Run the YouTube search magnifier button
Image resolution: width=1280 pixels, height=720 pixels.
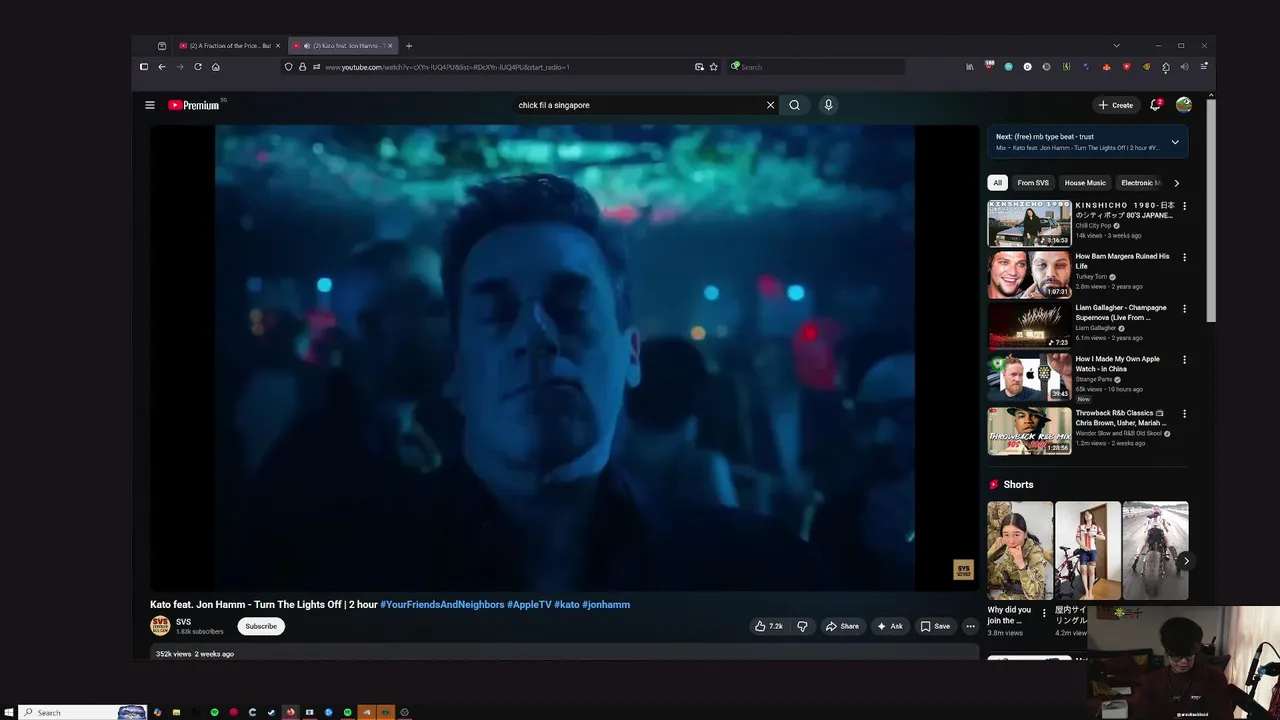[795, 105]
